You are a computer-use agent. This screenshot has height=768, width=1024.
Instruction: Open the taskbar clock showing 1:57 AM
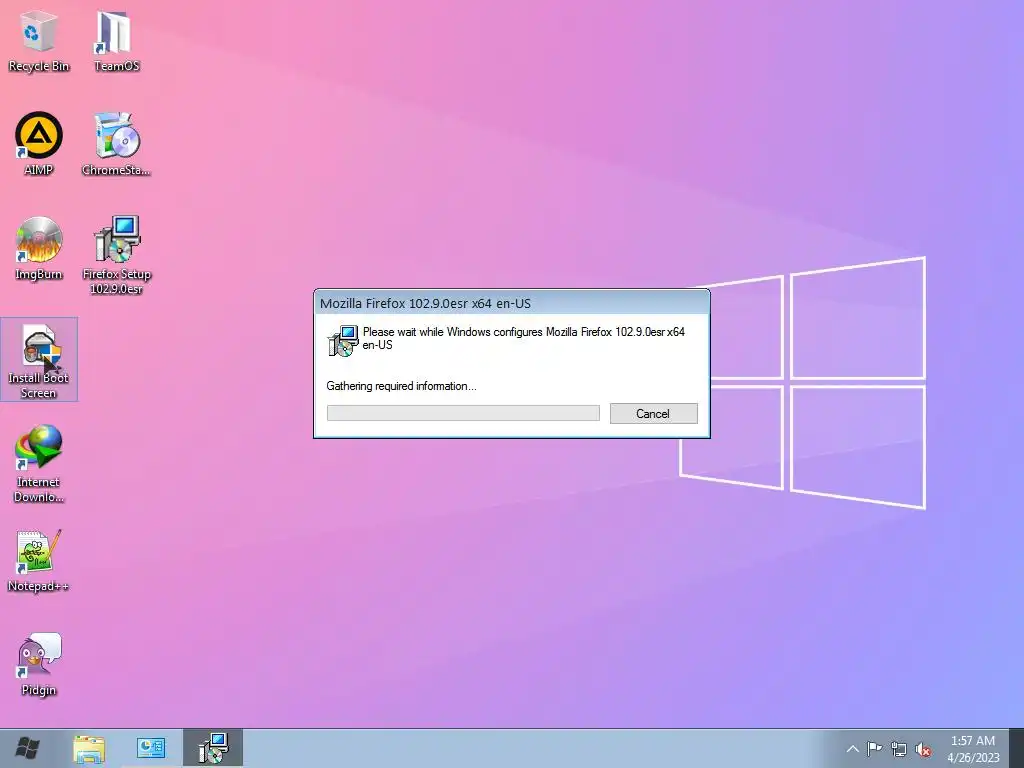(973, 748)
